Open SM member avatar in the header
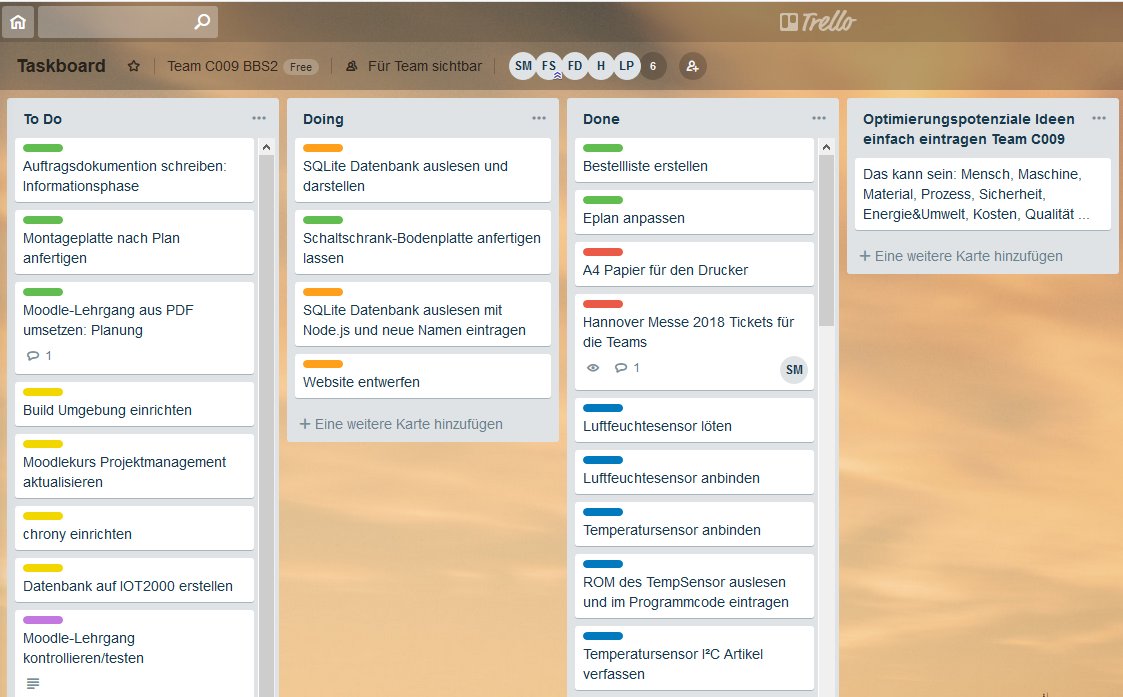 pyautogui.click(x=522, y=66)
